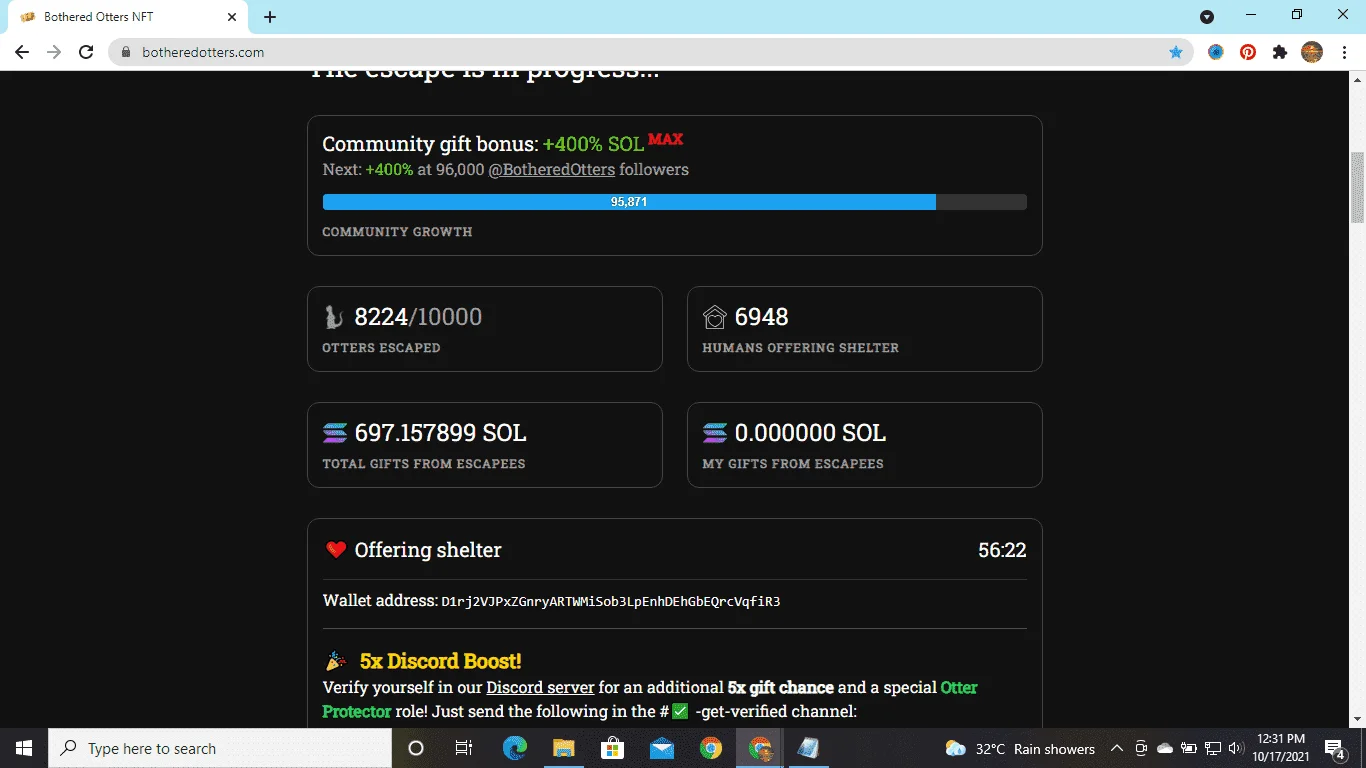Click the 6948 humans offering shelter value

761,317
